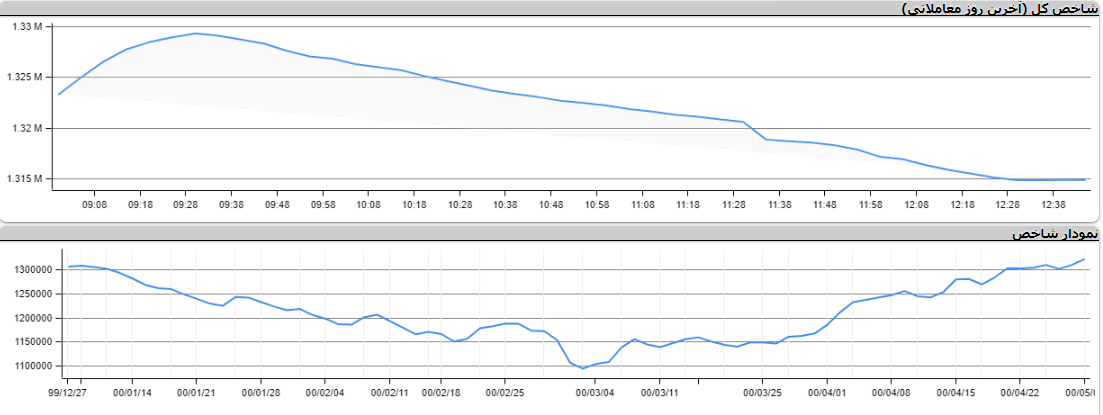Click the lowest dip on the lower chart line
This screenshot has height=415, width=1103.
583,368
